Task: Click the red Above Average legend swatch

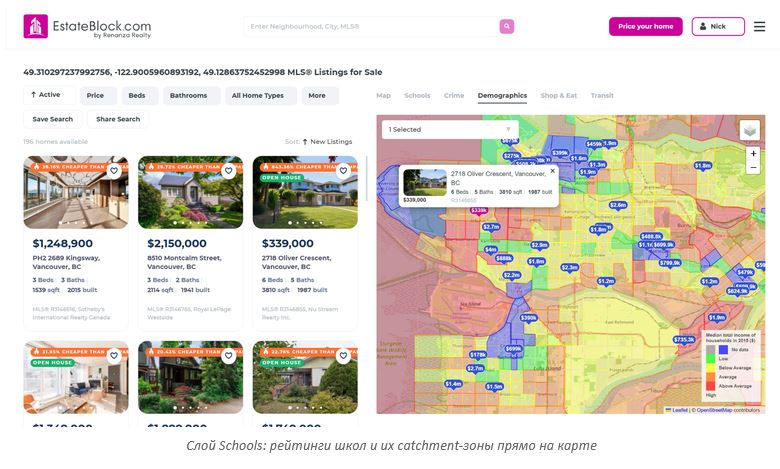Action: 710,386
